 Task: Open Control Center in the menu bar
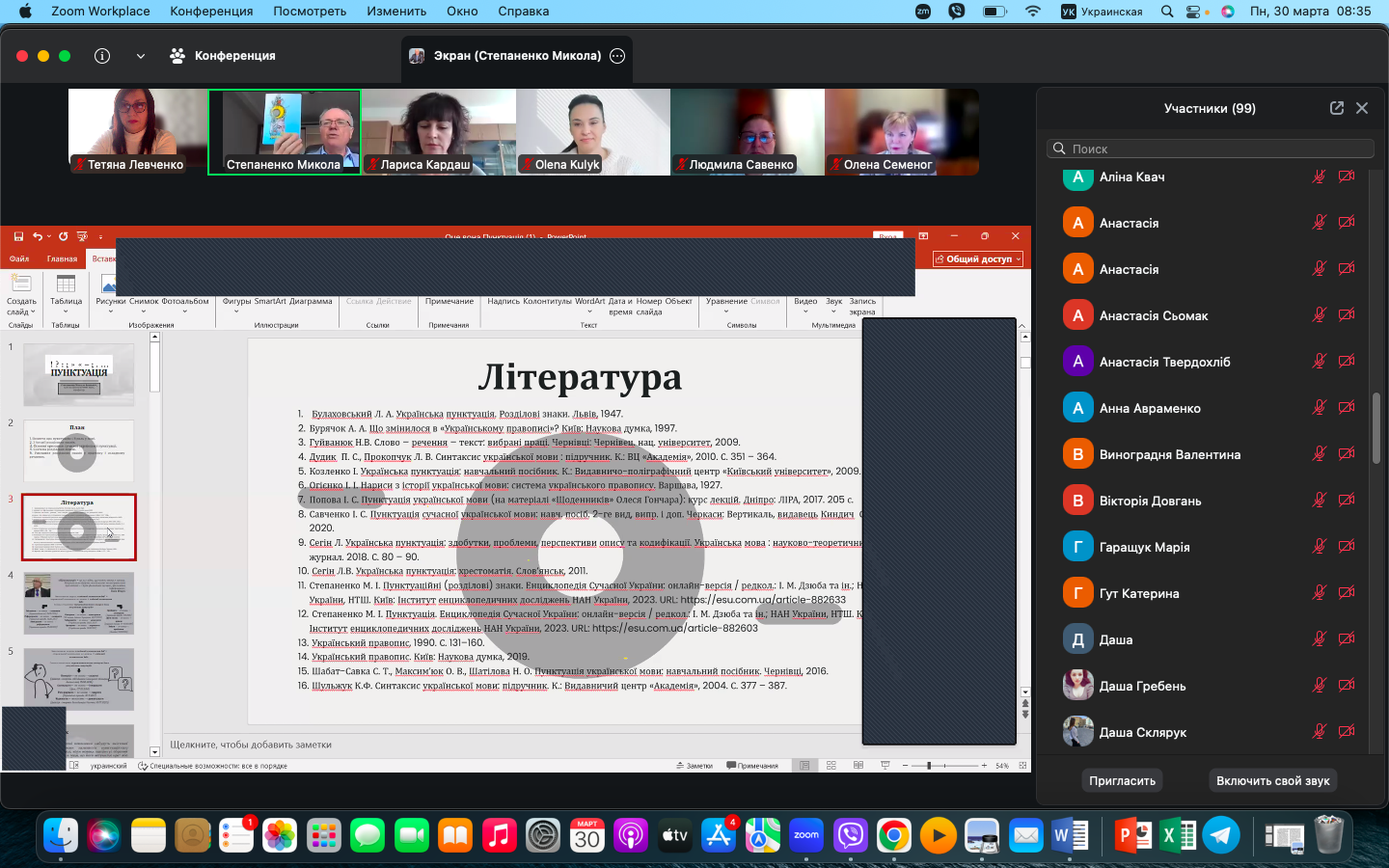[1194, 12]
